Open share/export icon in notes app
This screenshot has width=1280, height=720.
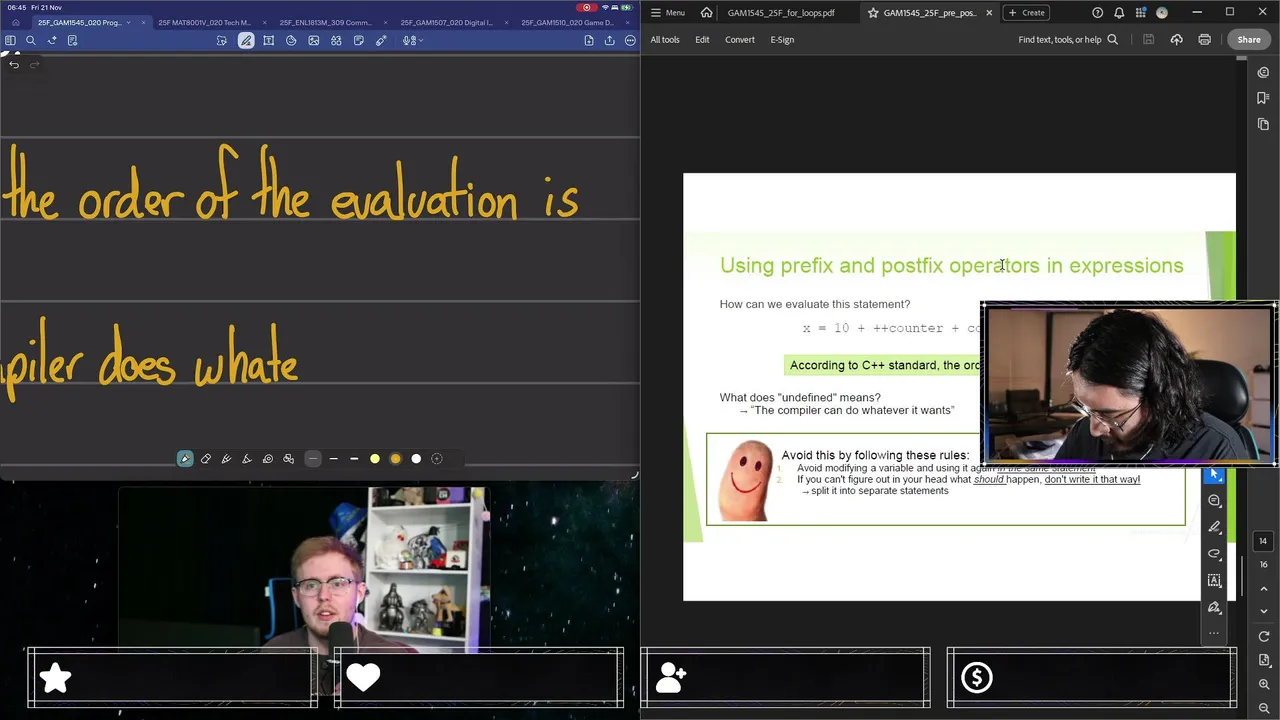pyautogui.click(x=609, y=40)
